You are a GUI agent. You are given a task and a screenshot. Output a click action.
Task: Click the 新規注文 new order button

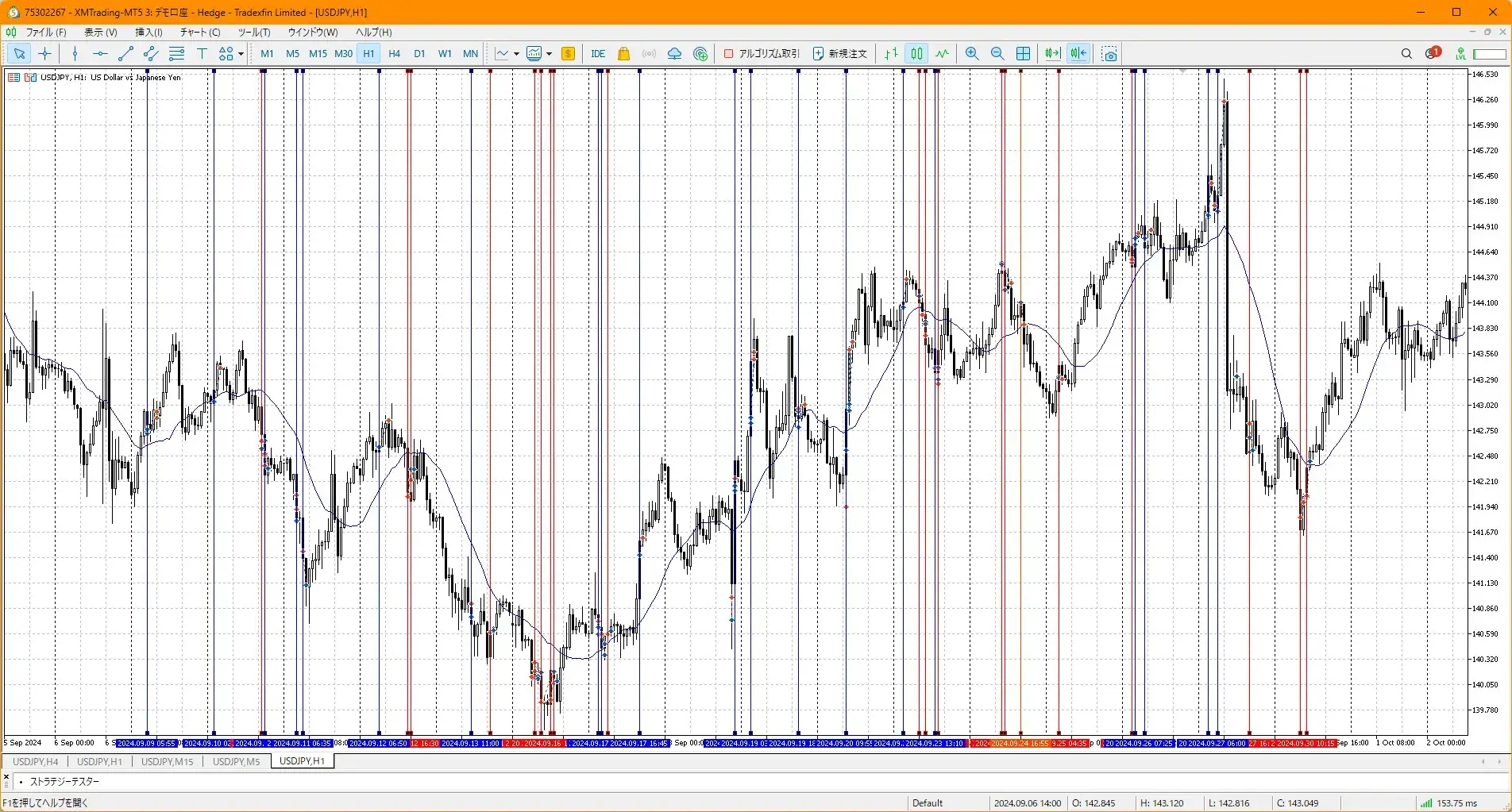tap(840, 54)
